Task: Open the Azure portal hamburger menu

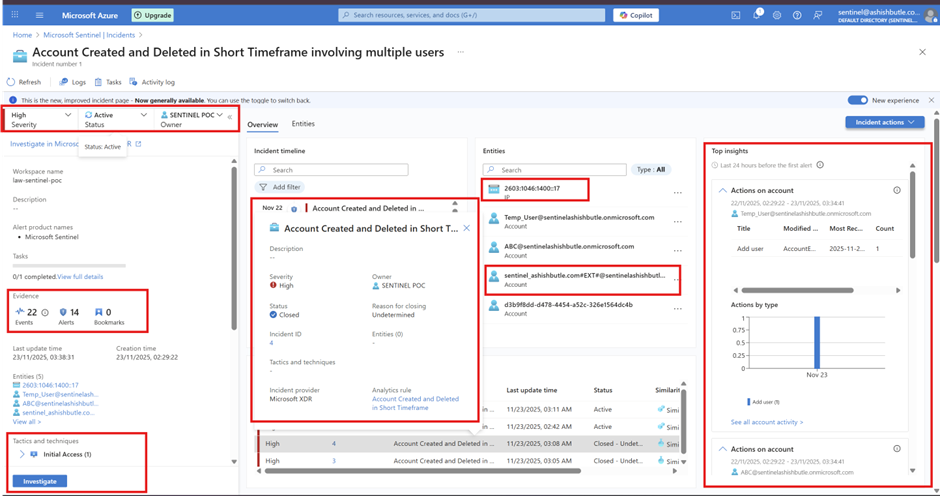Action: point(39,15)
